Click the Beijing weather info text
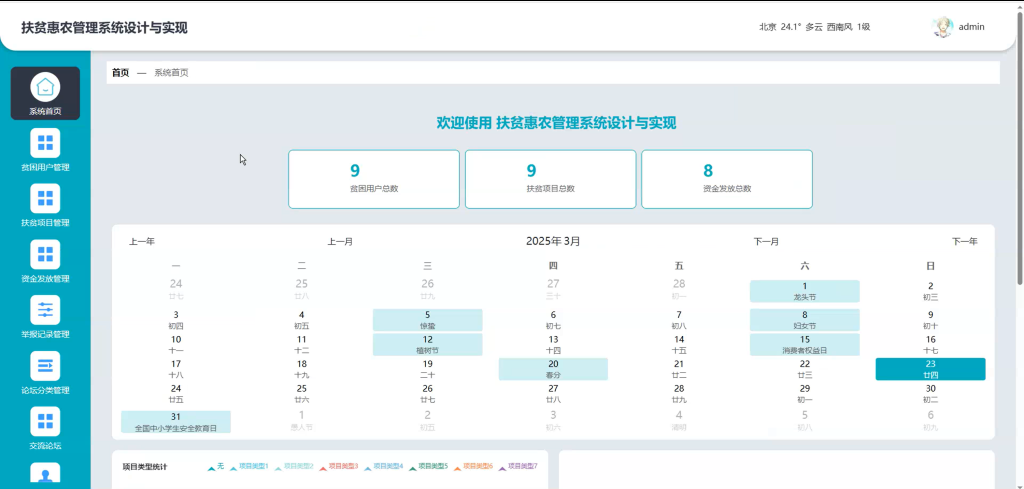1024x489 pixels. click(x=814, y=27)
